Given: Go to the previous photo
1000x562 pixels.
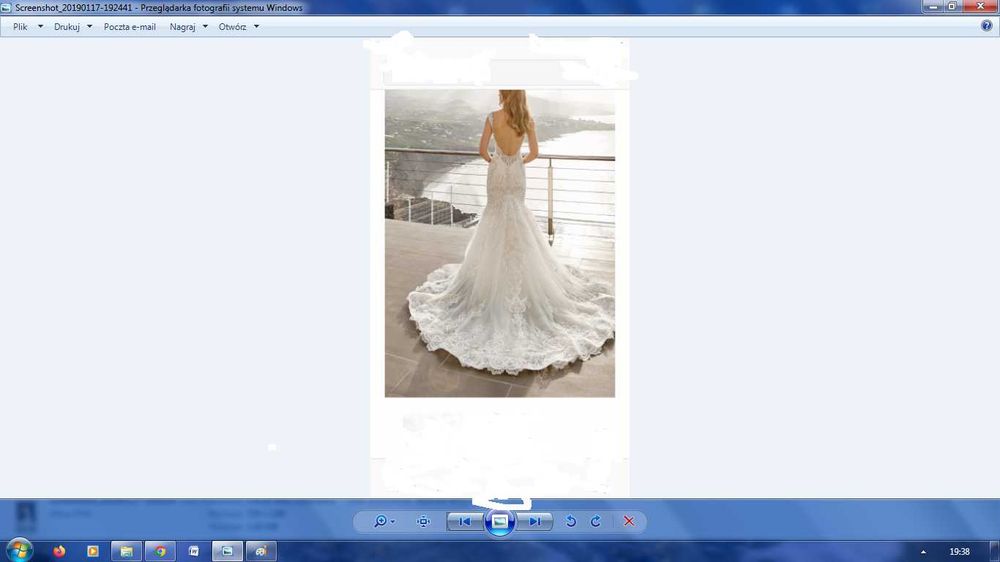Looking at the screenshot, I should [x=465, y=522].
